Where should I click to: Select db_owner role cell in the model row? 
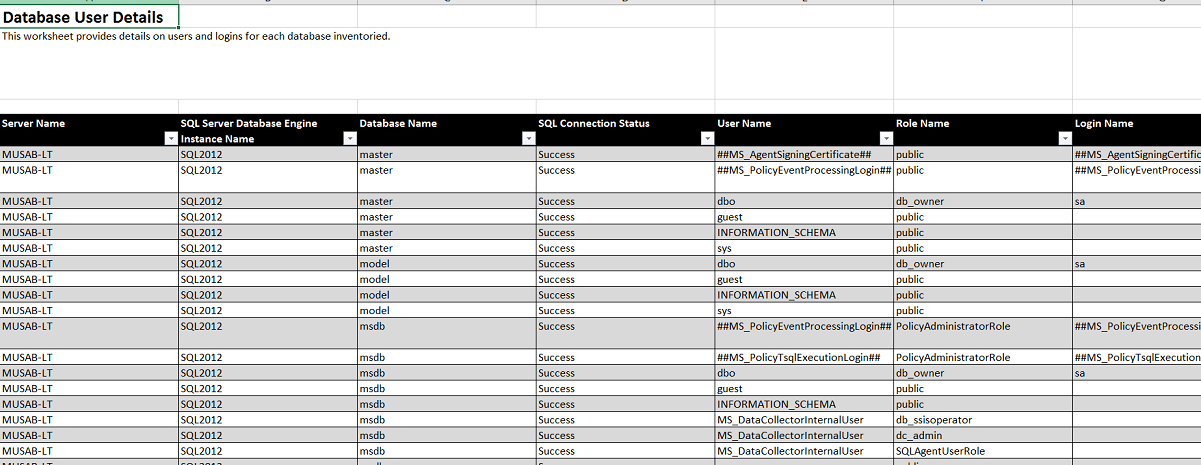coord(983,264)
